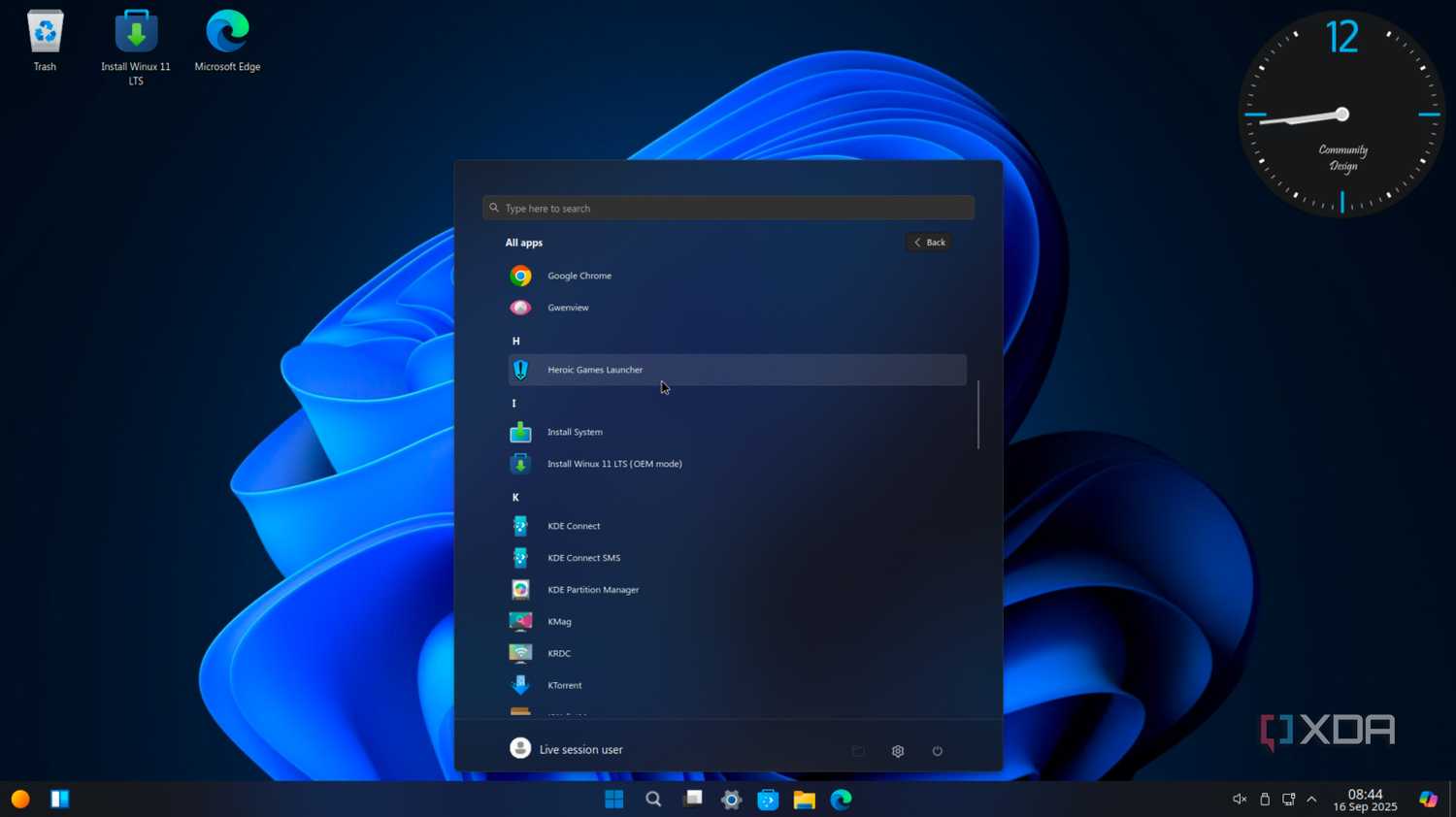Click the Google Chrome app name

(x=579, y=276)
